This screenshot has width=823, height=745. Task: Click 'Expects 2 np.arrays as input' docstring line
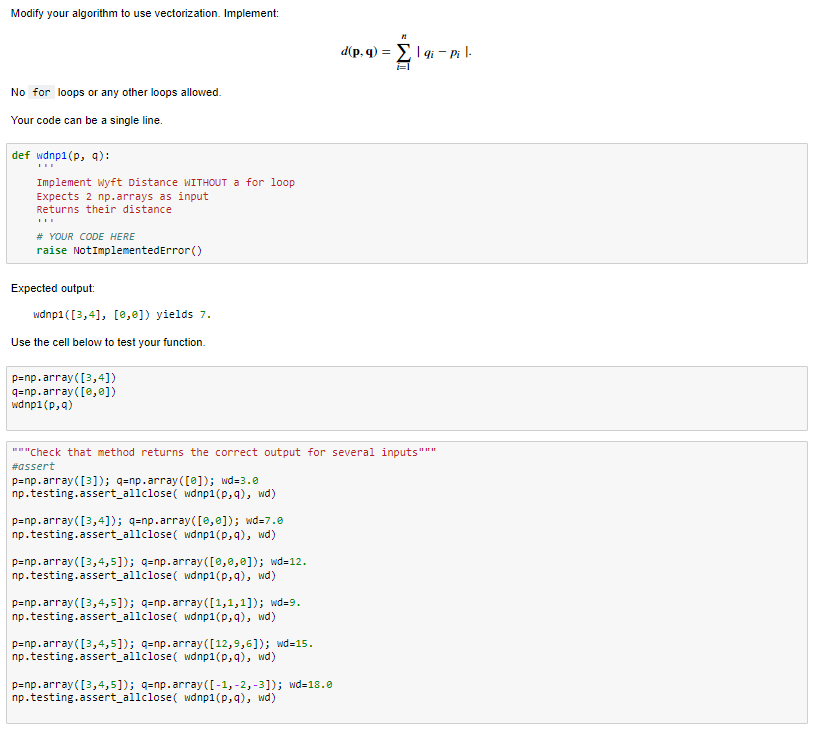[x=122, y=196]
